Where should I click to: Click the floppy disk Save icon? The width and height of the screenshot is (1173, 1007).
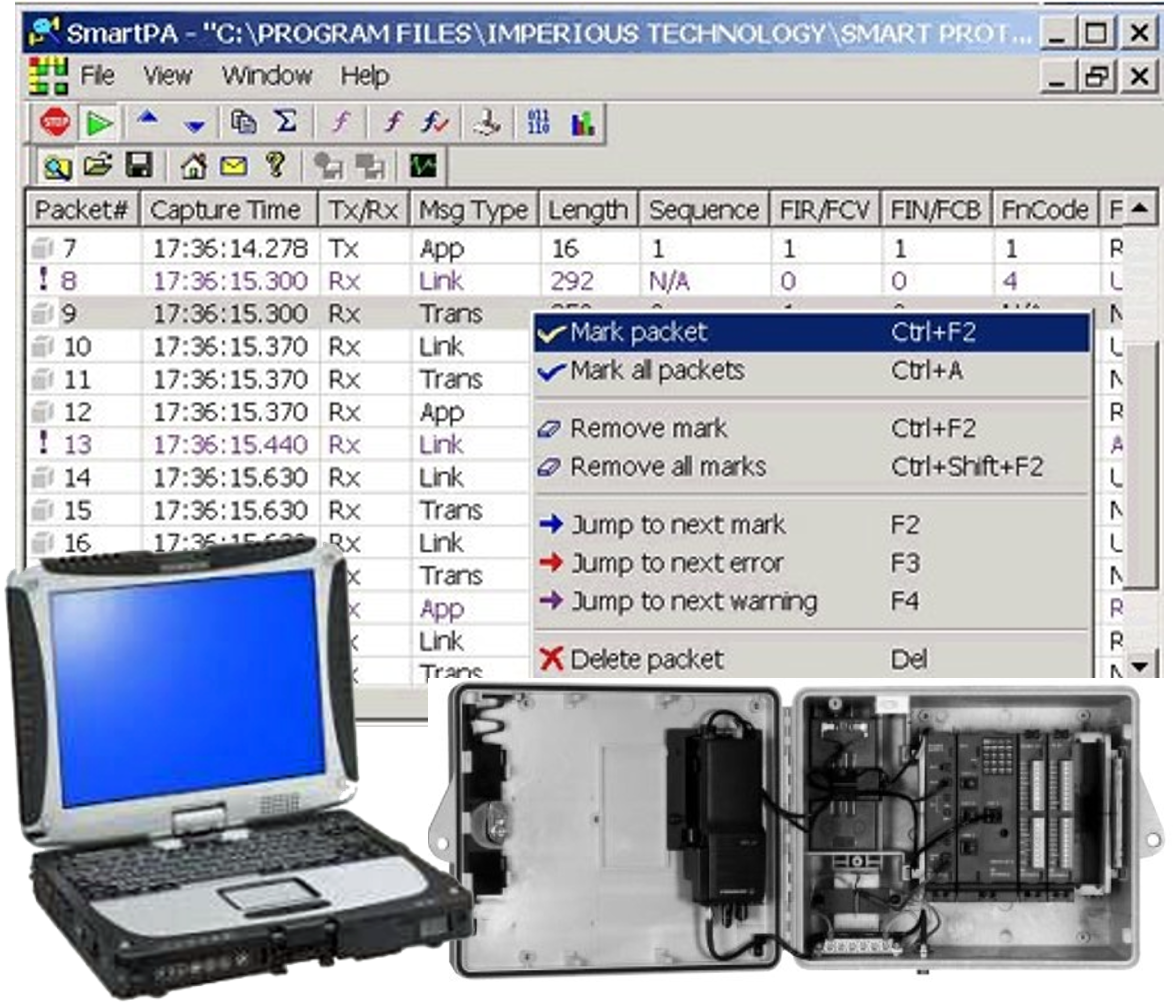point(138,165)
